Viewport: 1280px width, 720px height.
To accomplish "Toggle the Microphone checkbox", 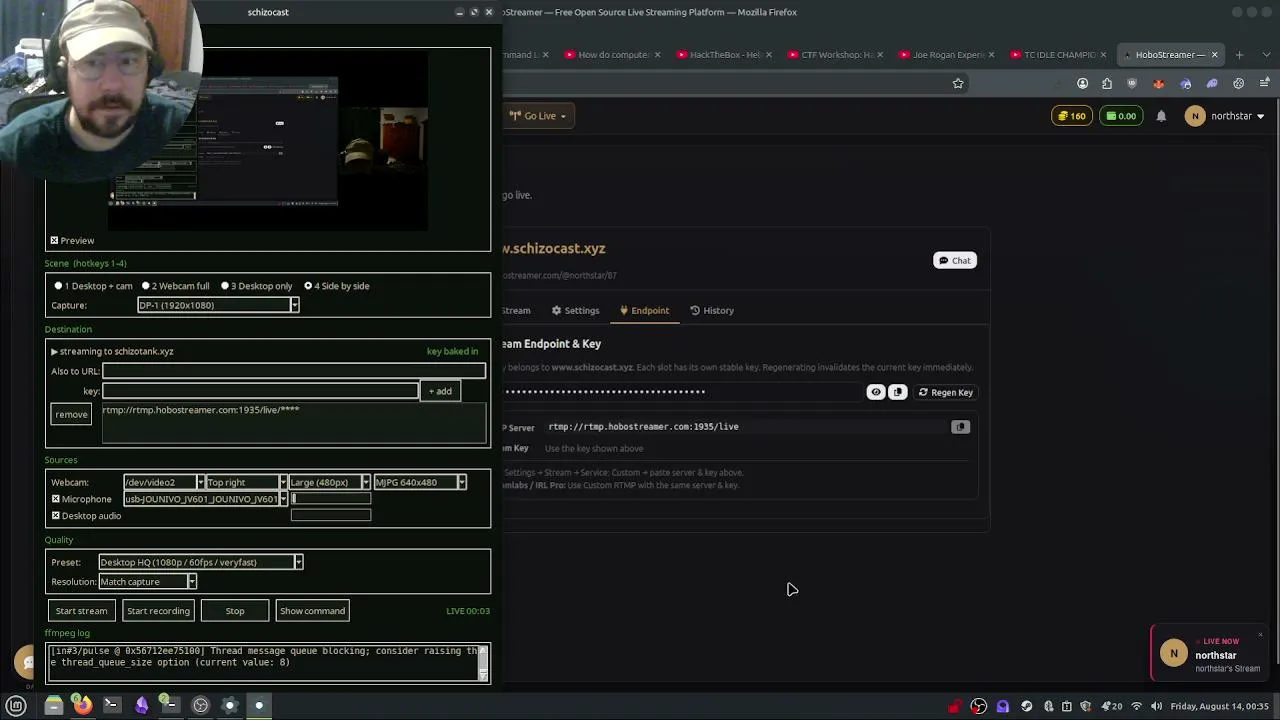I will coord(56,499).
